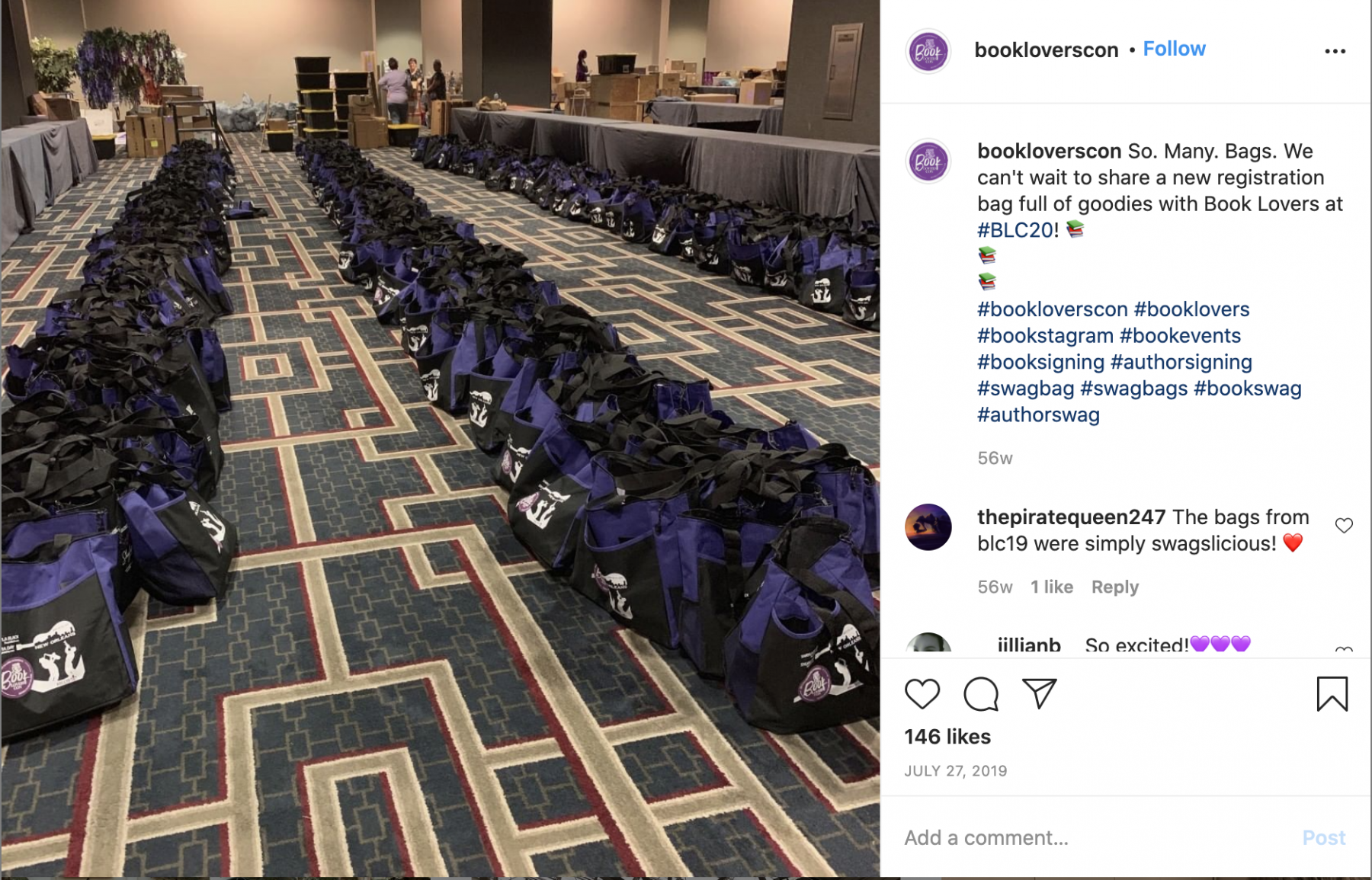Like thepiratequeen247's comment heart
Image resolution: width=1372 pixels, height=880 pixels.
coord(1344,526)
